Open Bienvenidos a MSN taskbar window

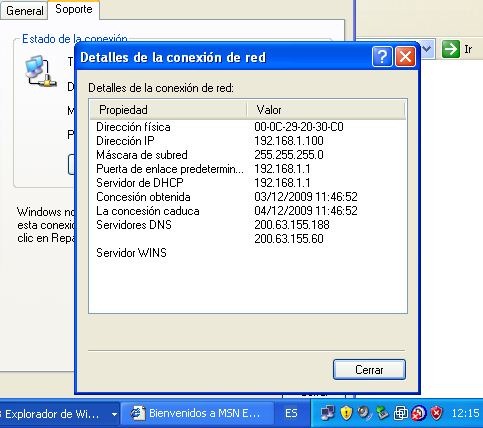(x=197, y=414)
